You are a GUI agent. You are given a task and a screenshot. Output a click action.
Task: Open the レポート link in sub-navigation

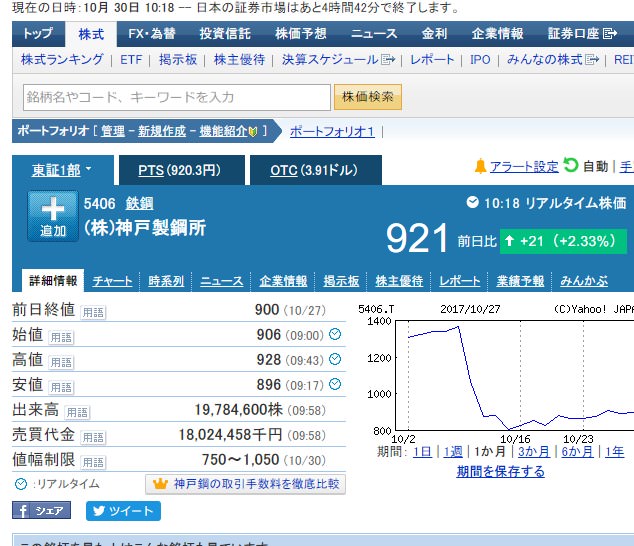pos(432,60)
